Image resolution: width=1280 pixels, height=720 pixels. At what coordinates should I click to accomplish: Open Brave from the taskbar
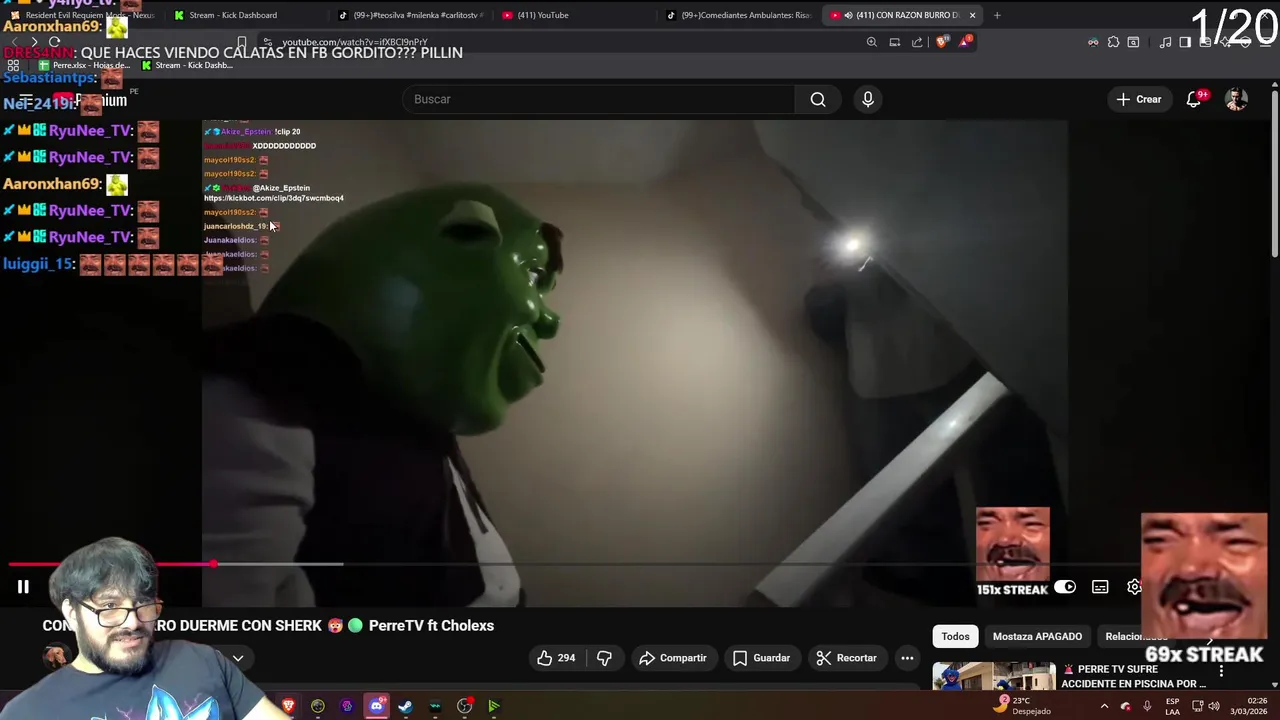coord(289,706)
